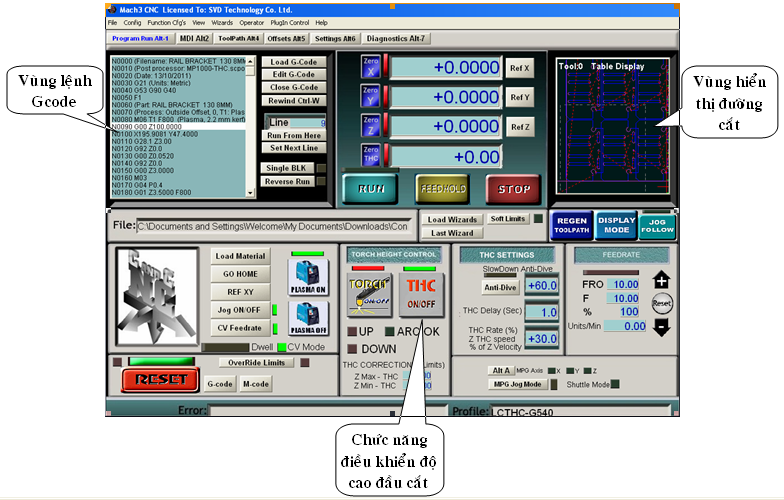This screenshot has height=500, width=784.
Task: Open the Function Cfg's menu
Action: 166,22
